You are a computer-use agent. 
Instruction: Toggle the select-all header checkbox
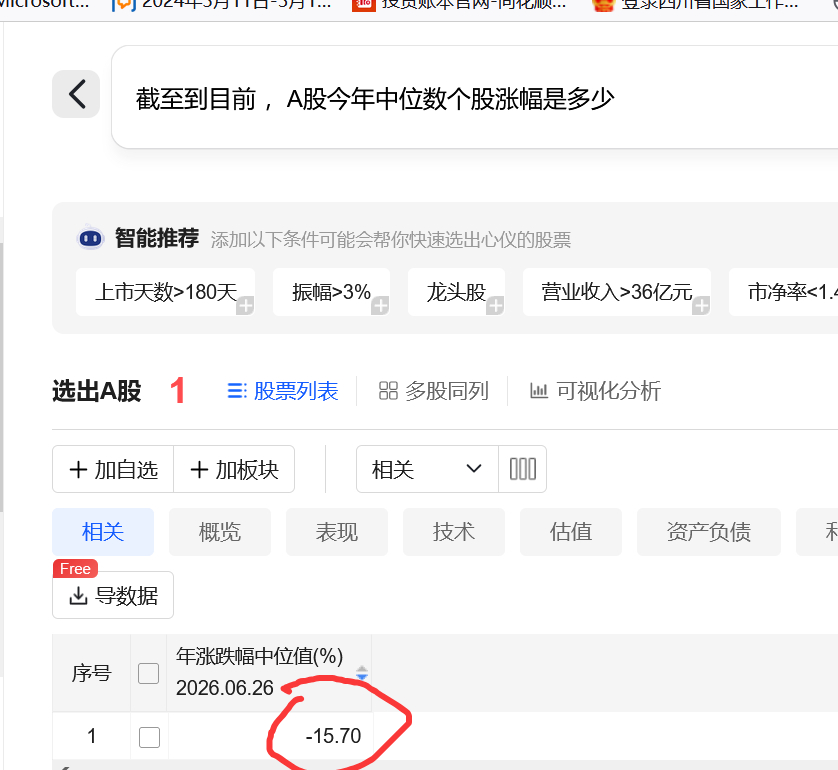pos(149,673)
